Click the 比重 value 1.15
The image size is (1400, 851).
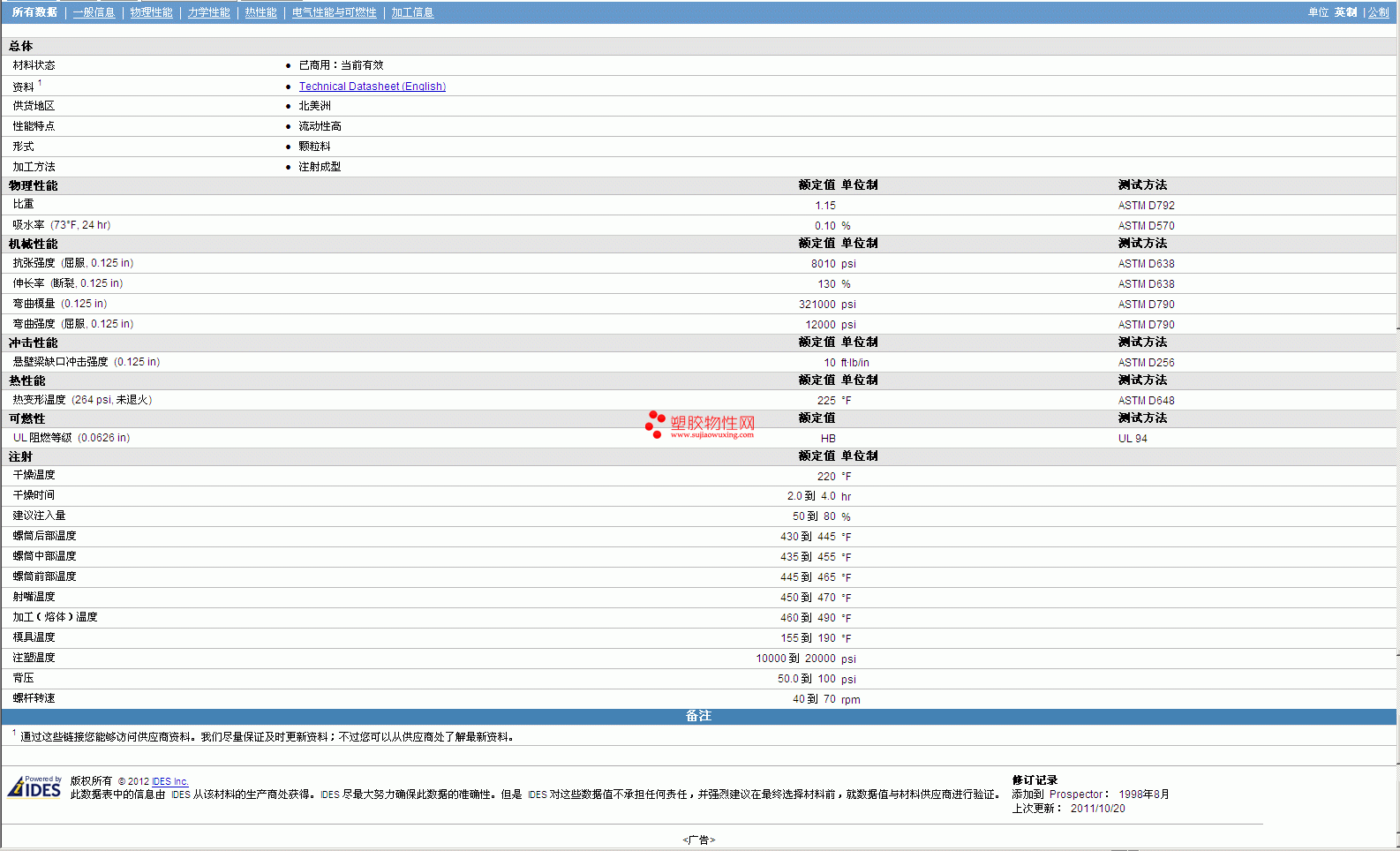tap(825, 206)
